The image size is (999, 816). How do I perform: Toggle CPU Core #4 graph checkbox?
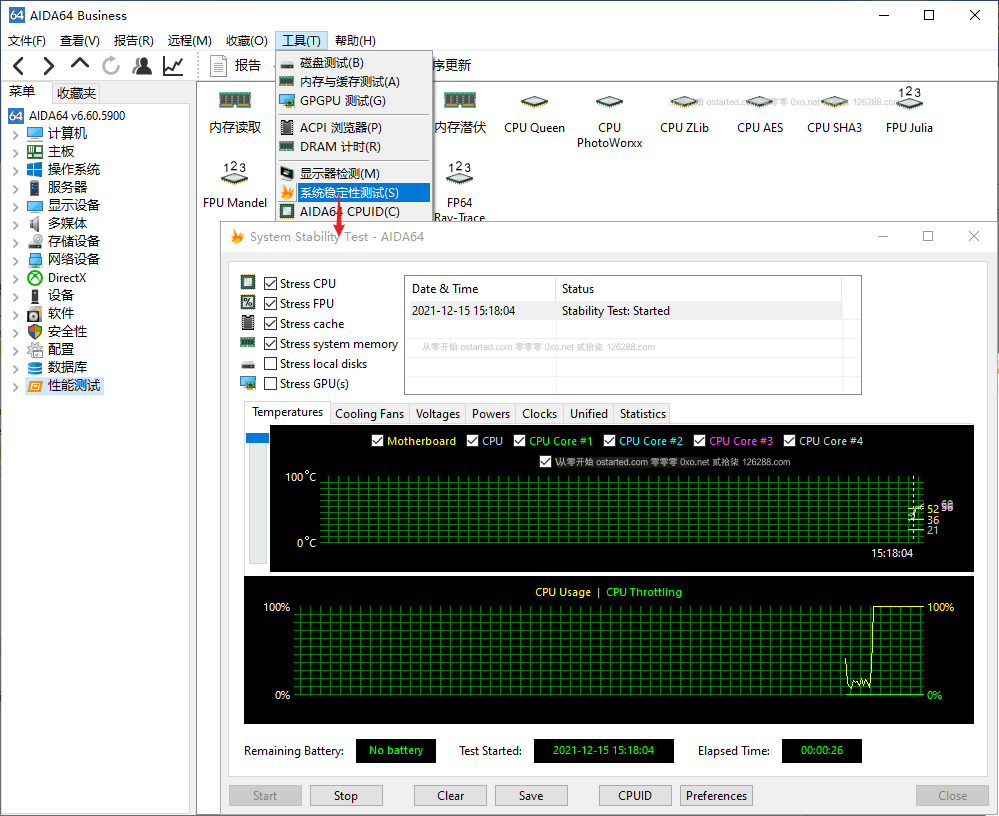(x=789, y=441)
